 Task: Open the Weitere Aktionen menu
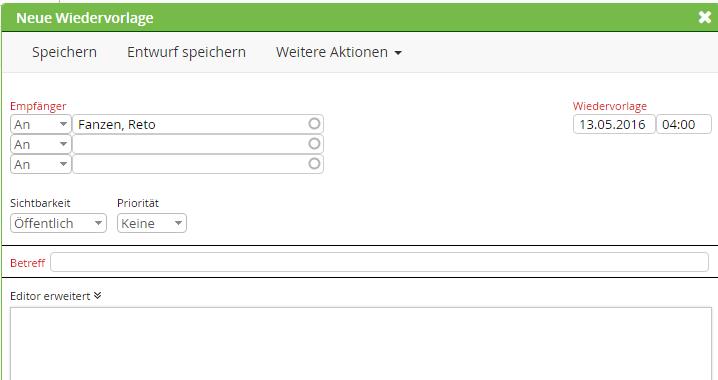tap(339, 52)
